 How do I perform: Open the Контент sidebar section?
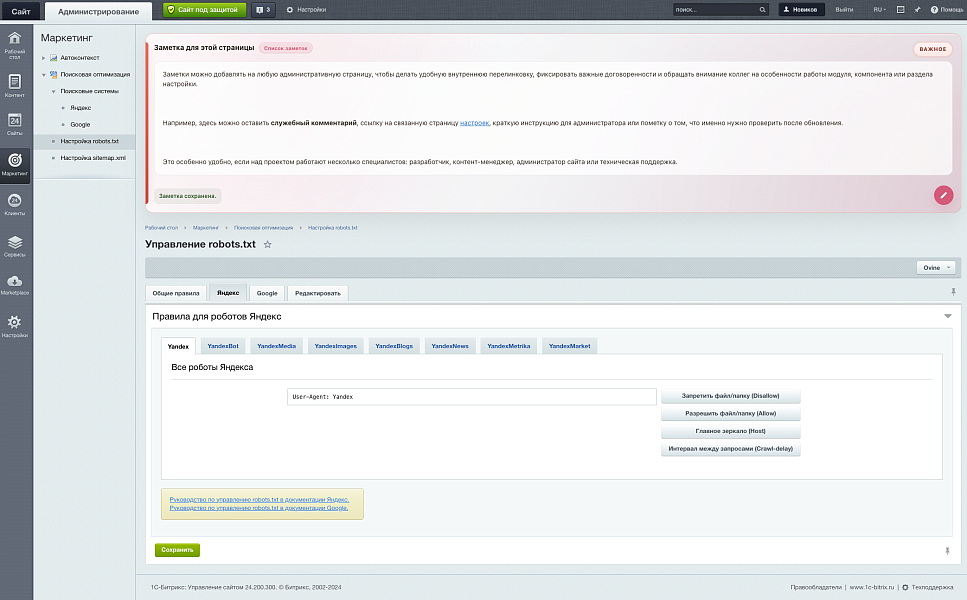click(x=15, y=86)
